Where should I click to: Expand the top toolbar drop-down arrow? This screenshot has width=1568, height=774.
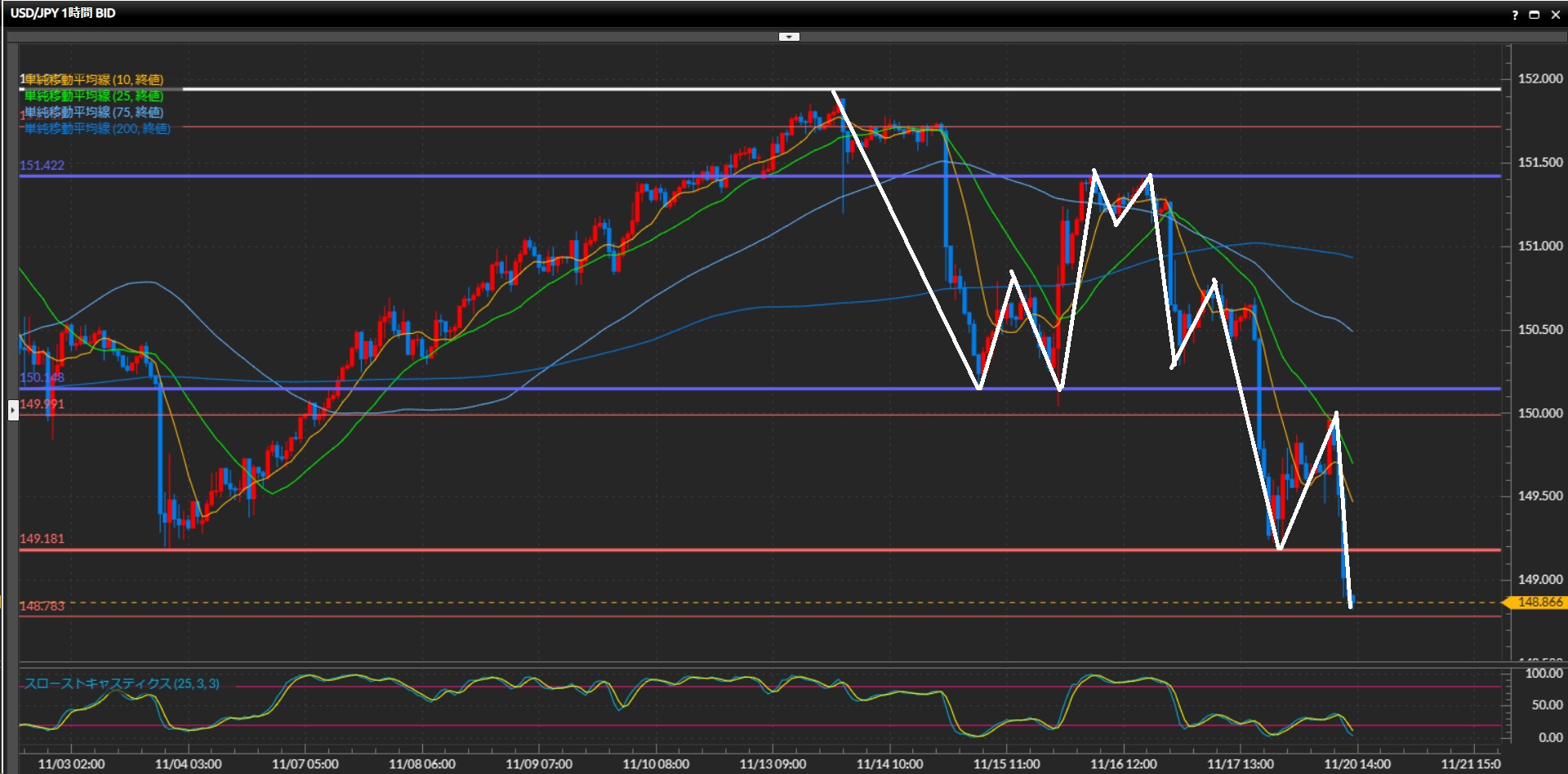[789, 37]
